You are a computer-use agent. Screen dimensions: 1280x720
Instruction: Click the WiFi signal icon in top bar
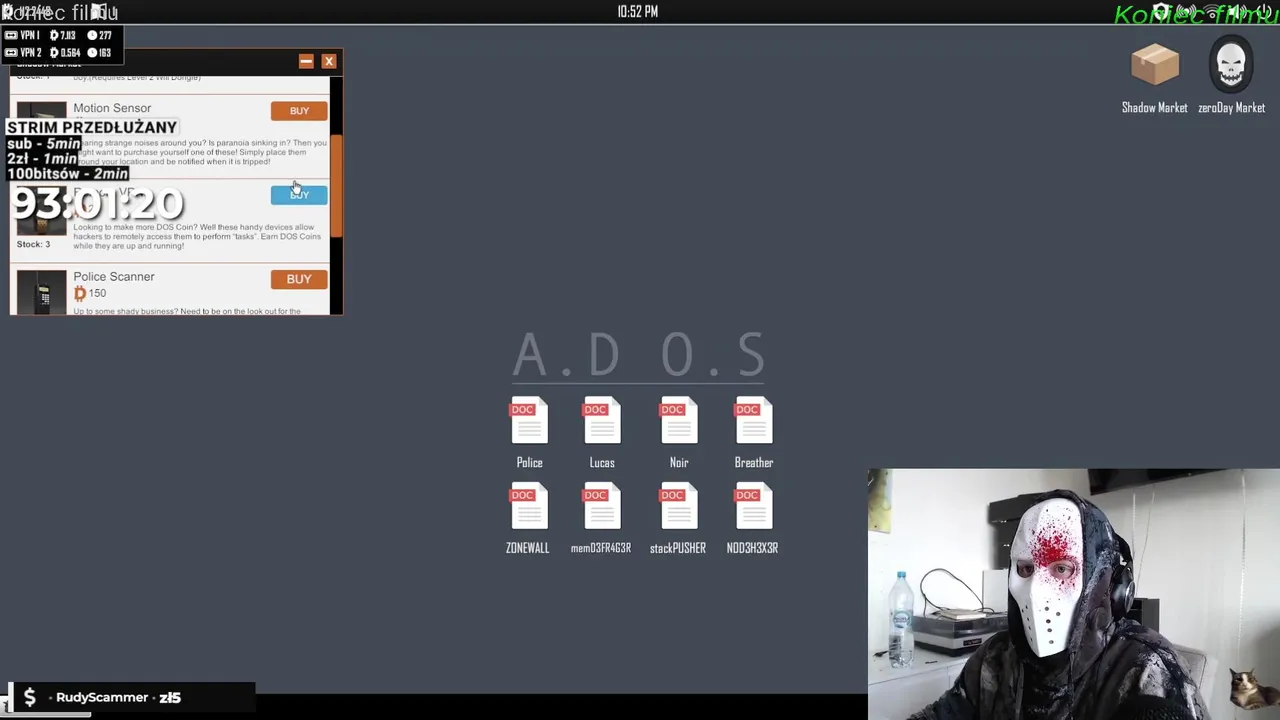(x=1212, y=11)
